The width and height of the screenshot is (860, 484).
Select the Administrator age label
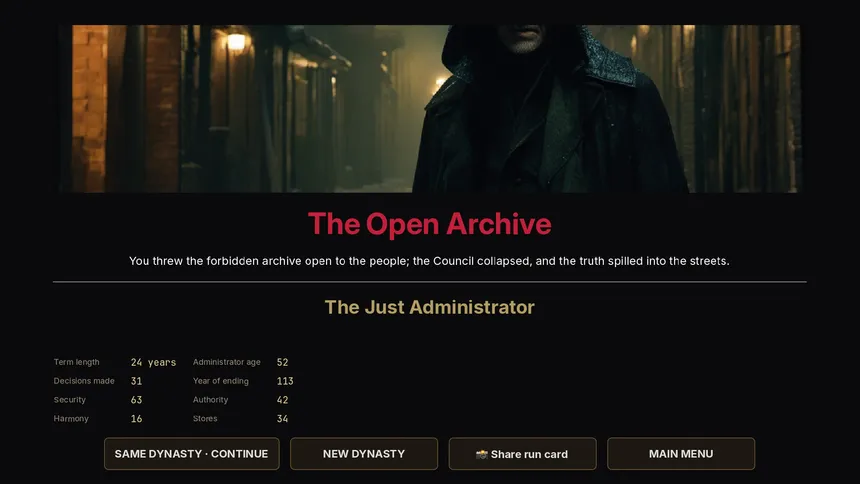click(x=227, y=362)
